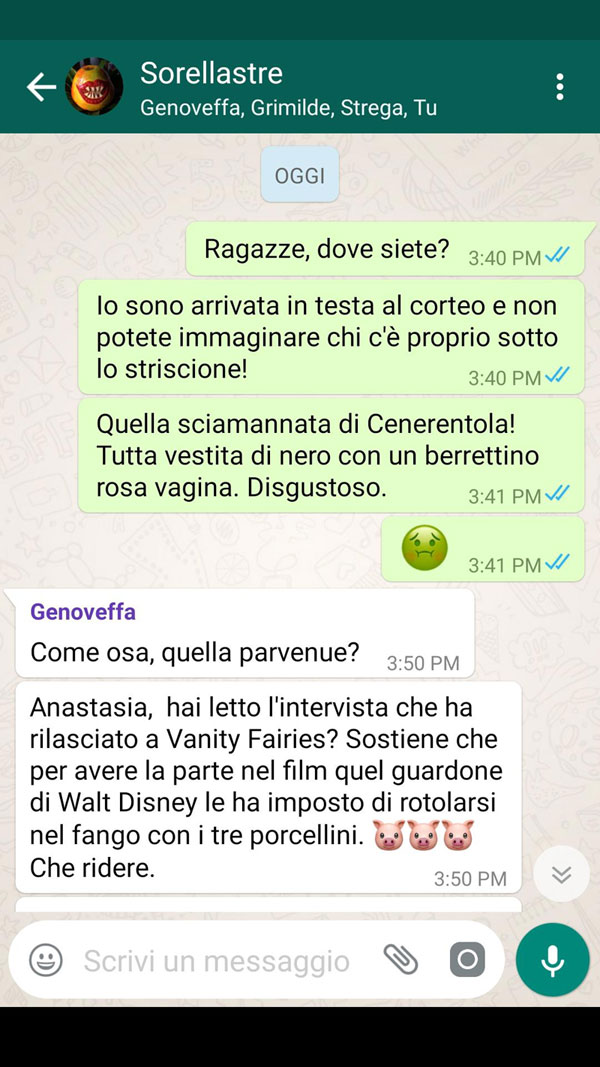
Task: Tap the green microphone voice button
Action: (x=552, y=960)
